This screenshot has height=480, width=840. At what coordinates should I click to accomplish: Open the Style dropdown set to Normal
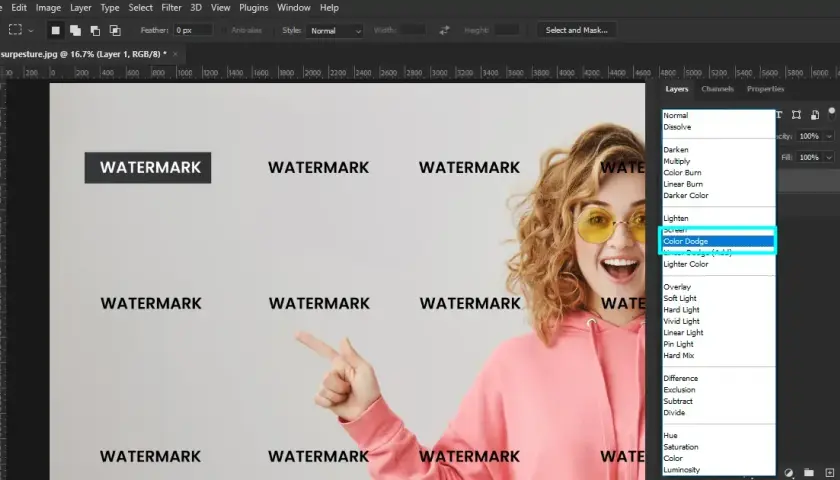tap(335, 31)
